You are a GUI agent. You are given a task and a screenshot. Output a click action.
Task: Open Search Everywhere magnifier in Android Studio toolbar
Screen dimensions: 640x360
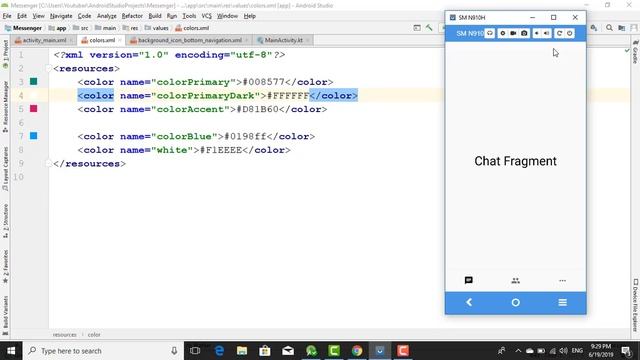point(609,28)
